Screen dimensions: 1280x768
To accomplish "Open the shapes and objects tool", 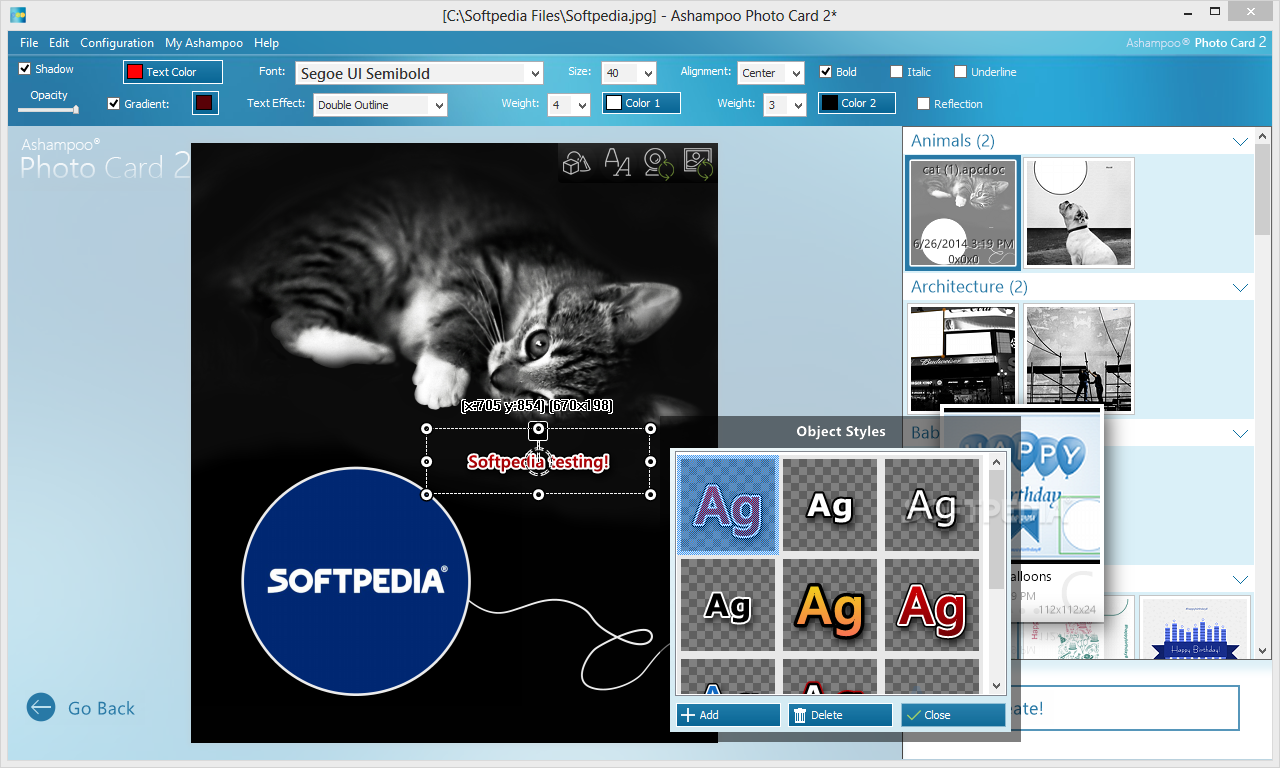I will (x=577, y=162).
